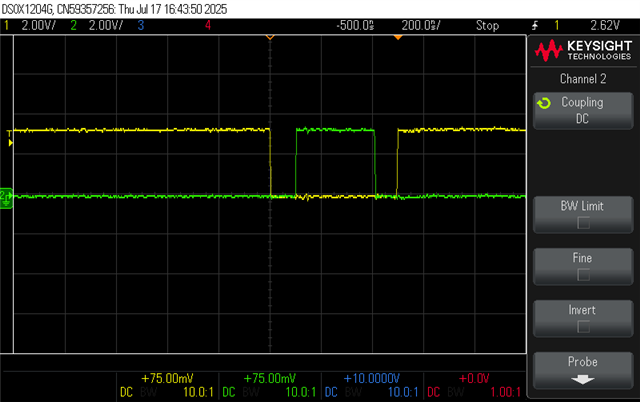Click the Stop run status
Screen dimensions: 640x402
(487, 26)
